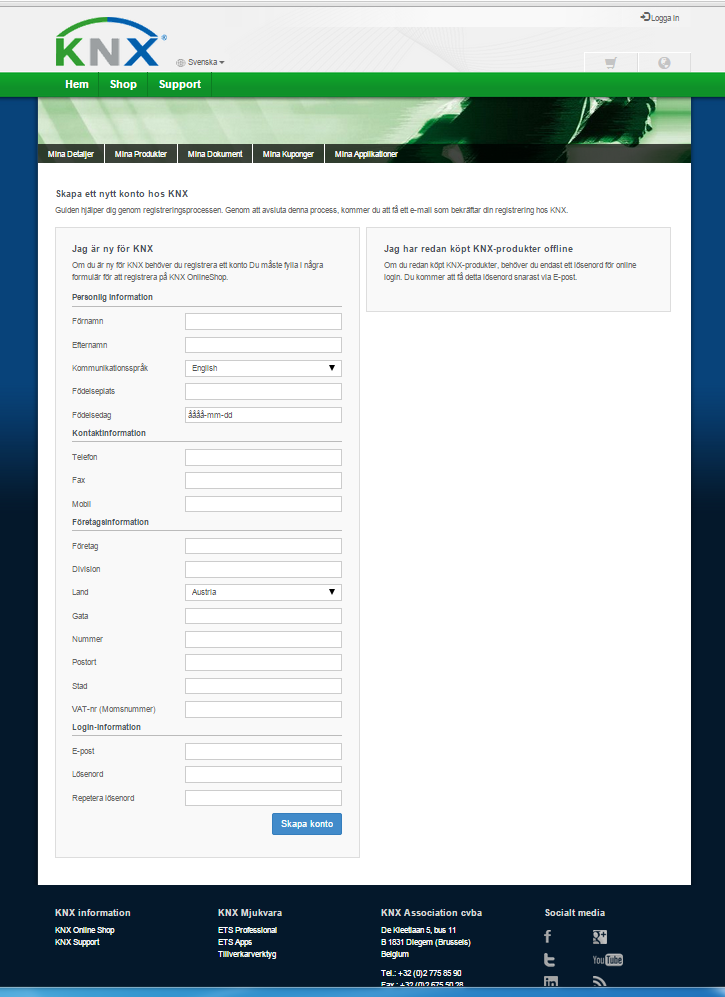This screenshot has height=997, width=725.
Task: Click the VAT-nr input field
Action: pyautogui.click(x=263, y=709)
